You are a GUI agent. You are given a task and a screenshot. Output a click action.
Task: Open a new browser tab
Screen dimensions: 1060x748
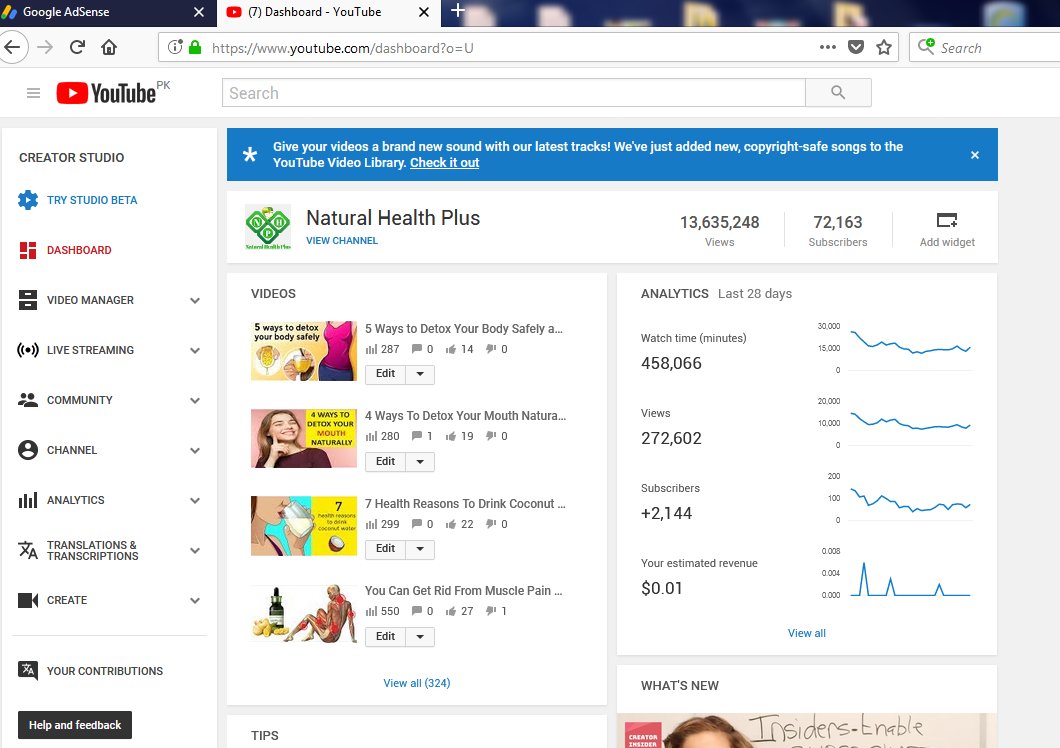click(458, 11)
